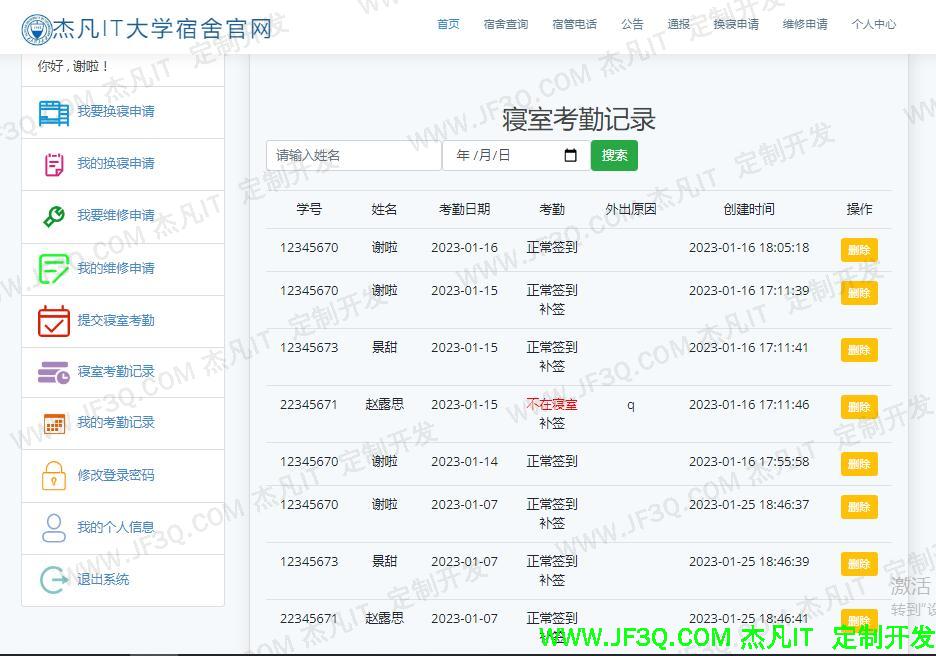Screen dimensions: 936x656
Task: Open 宿舍查询 in the top navigation
Action: tap(505, 24)
